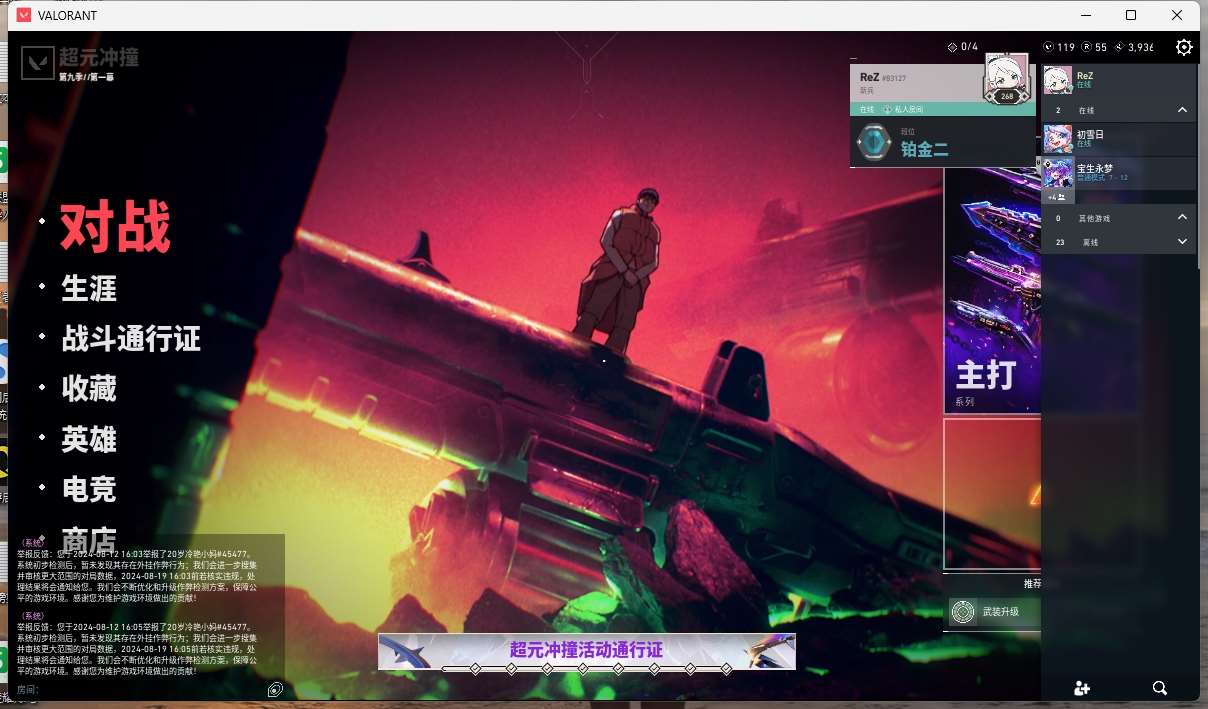Open the 电竞 esports menu

[89, 489]
